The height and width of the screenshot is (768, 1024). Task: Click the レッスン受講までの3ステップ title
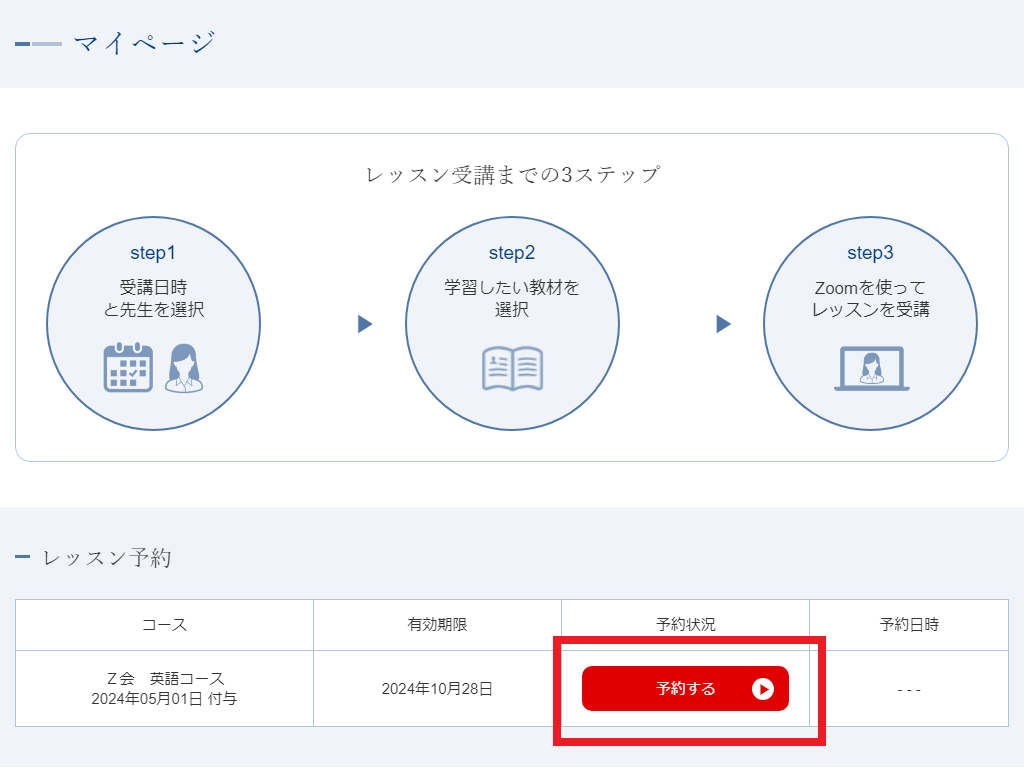coord(512,175)
